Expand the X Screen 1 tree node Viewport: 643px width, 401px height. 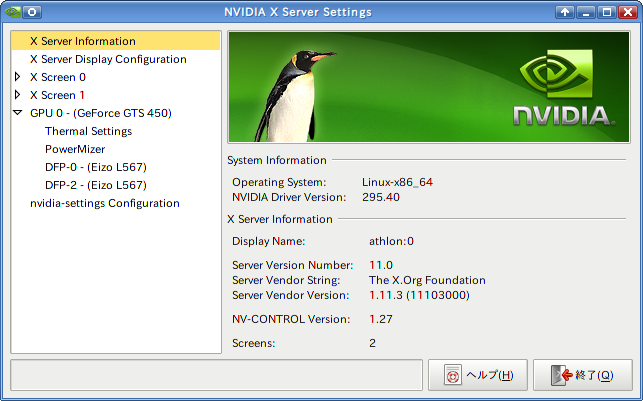17,95
